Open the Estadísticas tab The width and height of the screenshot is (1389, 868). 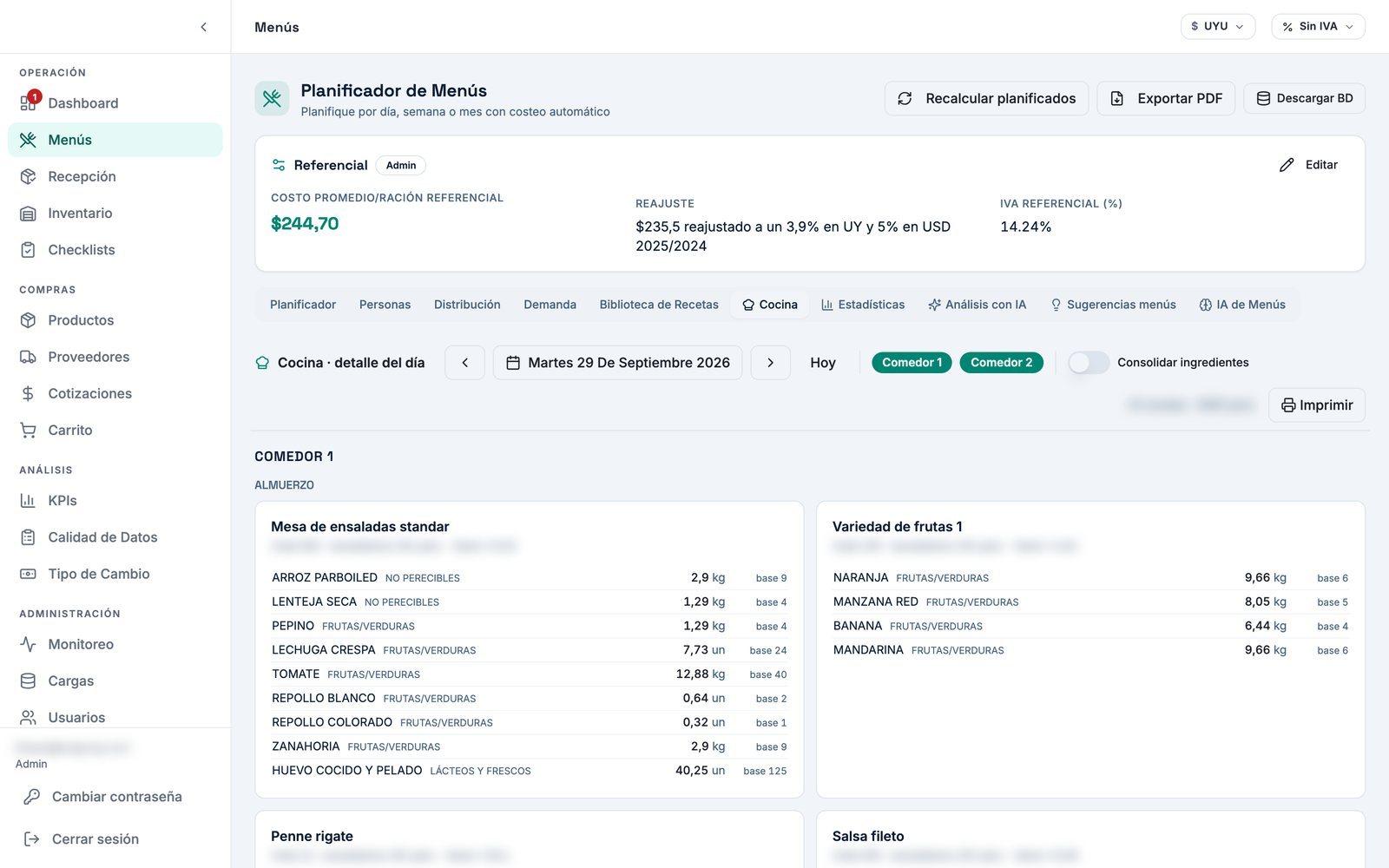click(x=863, y=305)
